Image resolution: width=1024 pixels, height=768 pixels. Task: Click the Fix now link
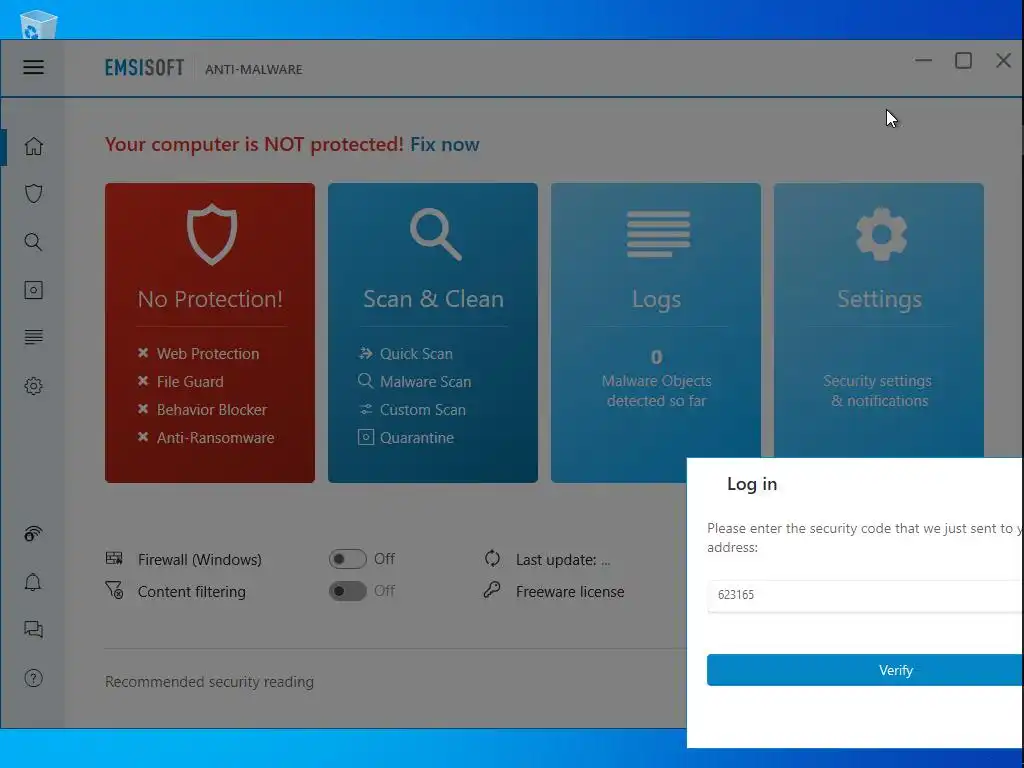point(445,144)
